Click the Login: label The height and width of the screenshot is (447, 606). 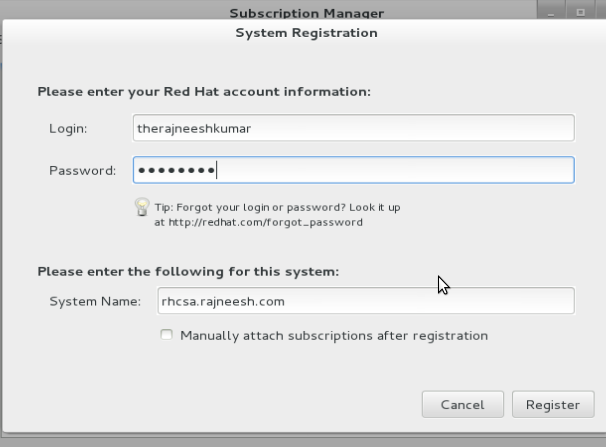[x=68, y=129]
